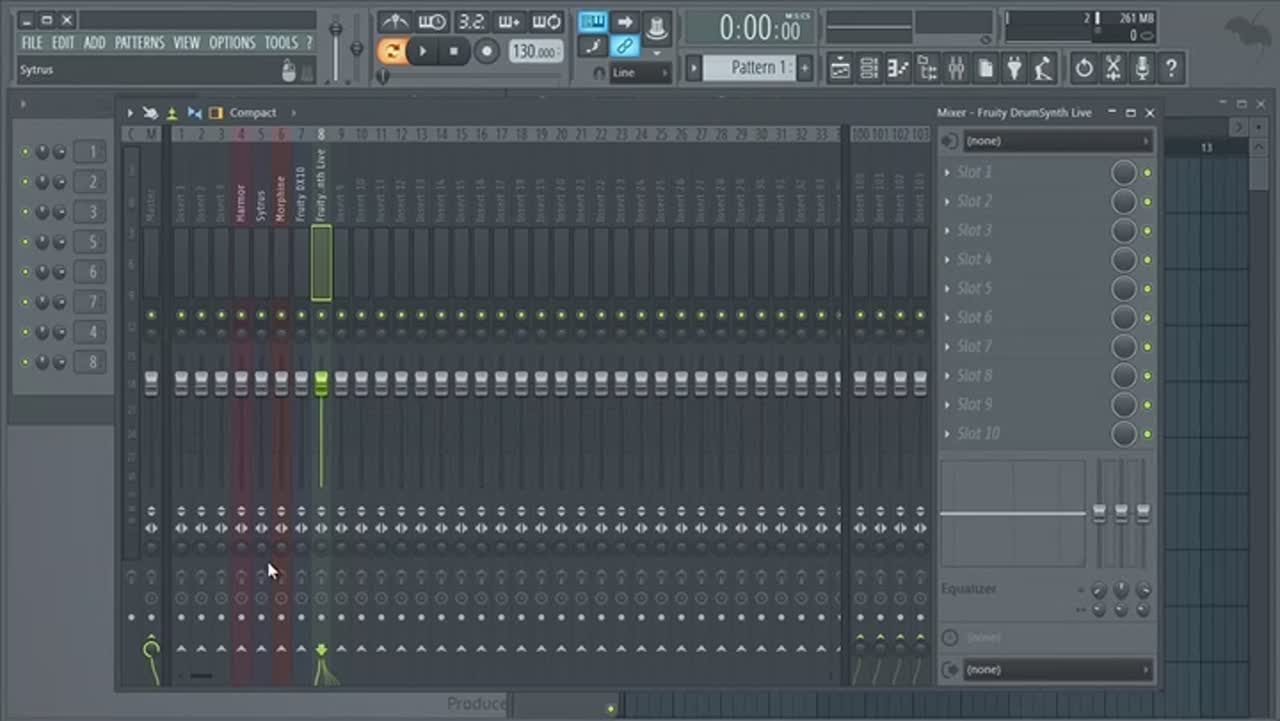Open the plugin picker plug icon
Image resolution: width=1280 pixels, height=721 pixels.
coord(1014,68)
